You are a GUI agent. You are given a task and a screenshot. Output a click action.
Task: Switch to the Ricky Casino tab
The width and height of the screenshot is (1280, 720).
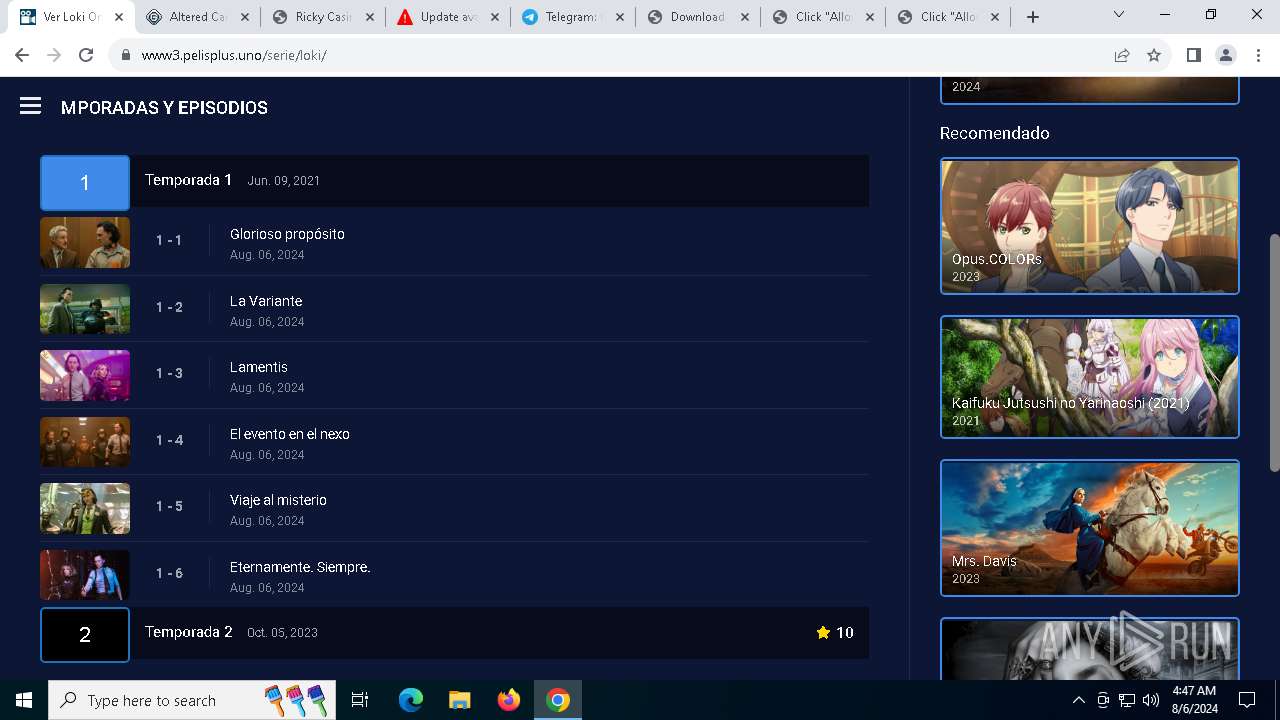coord(322,17)
